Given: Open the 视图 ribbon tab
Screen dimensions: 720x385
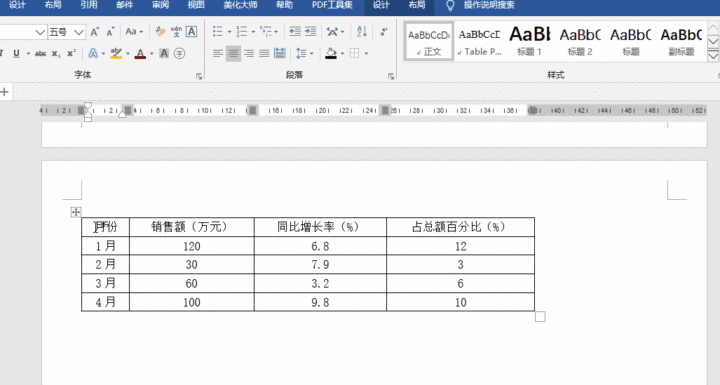Looking at the screenshot, I should pos(196,5).
